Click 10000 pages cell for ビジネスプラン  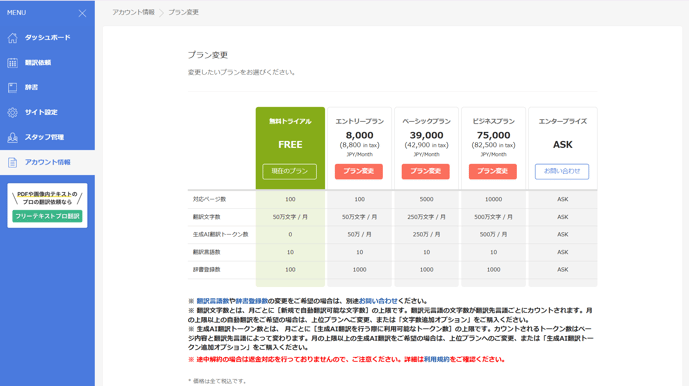(x=493, y=200)
